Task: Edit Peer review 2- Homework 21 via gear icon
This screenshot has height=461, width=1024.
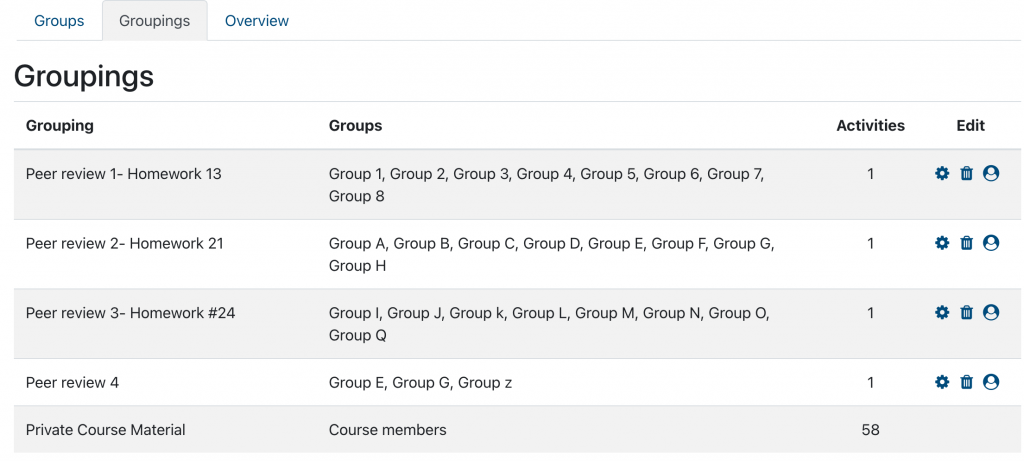Action: pos(942,243)
